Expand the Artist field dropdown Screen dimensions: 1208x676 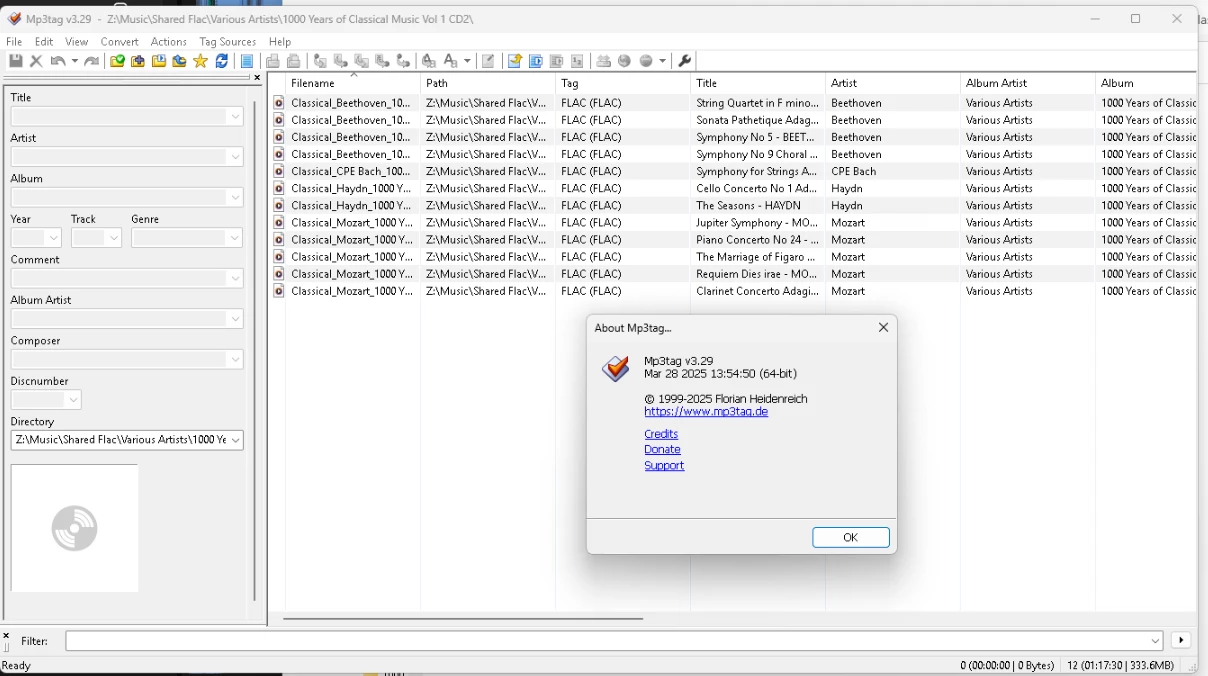pyautogui.click(x=235, y=157)
